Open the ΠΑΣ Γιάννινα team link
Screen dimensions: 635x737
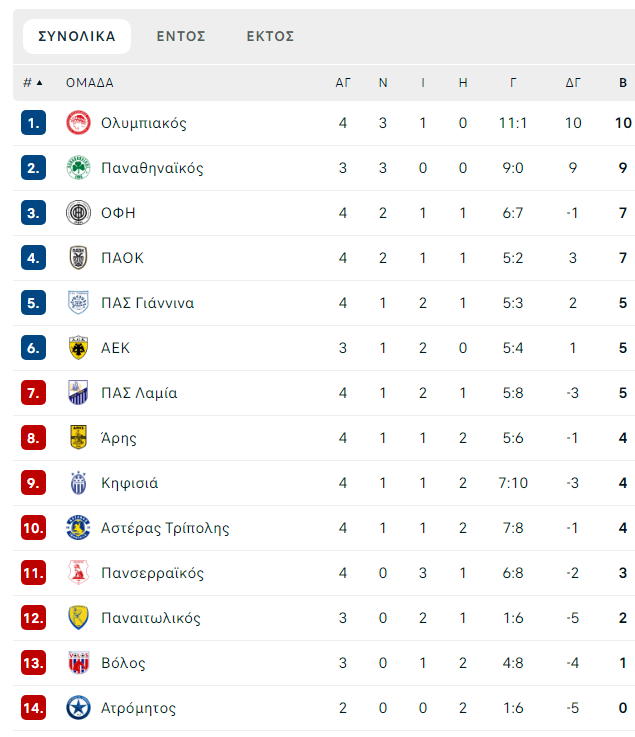[148, 303]
